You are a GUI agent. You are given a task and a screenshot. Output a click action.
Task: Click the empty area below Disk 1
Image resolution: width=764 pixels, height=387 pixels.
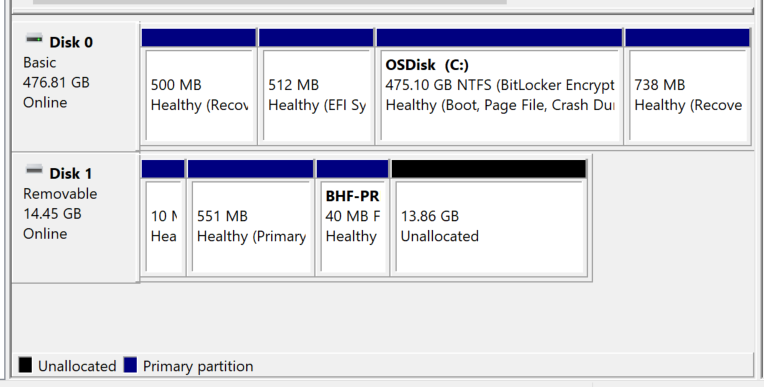382,317
